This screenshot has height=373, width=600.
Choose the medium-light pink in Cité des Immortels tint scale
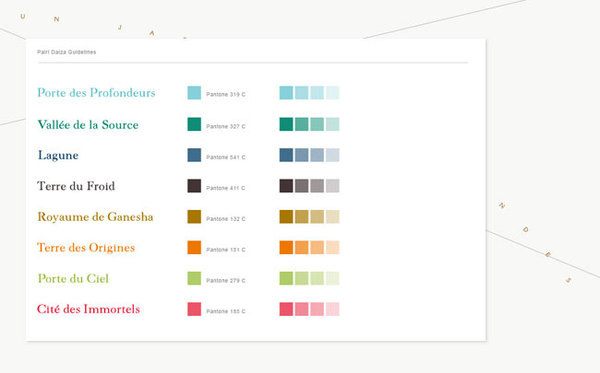317,309
